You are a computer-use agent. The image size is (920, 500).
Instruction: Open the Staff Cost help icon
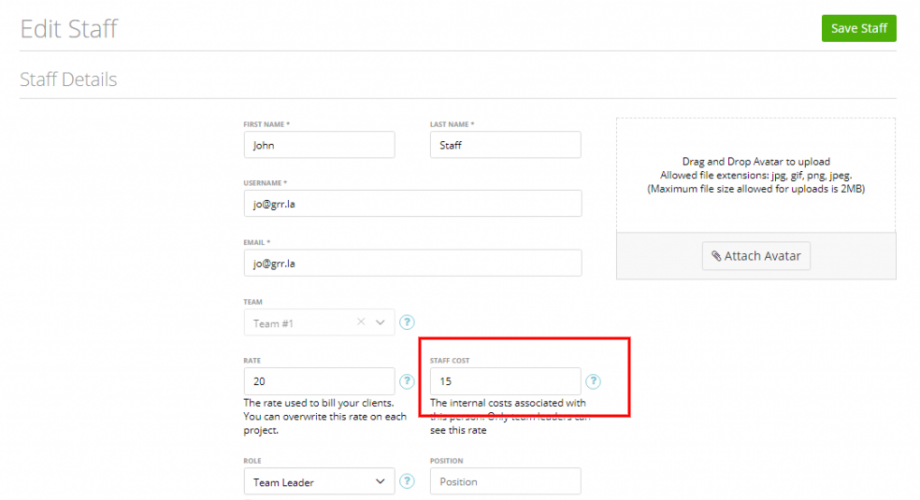pyautogui.click(x=593, y=381)
